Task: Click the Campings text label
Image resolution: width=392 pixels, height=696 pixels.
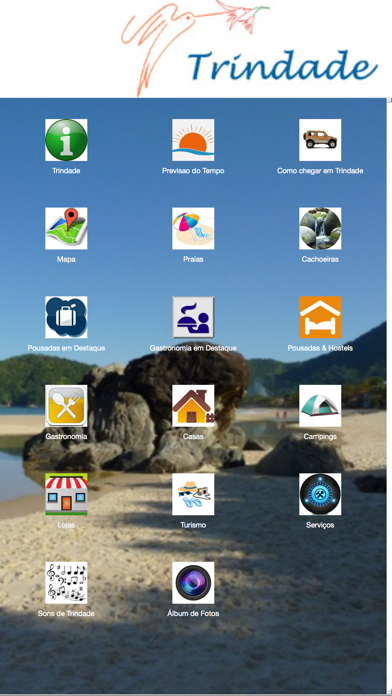Action: (x=320, y=437)
